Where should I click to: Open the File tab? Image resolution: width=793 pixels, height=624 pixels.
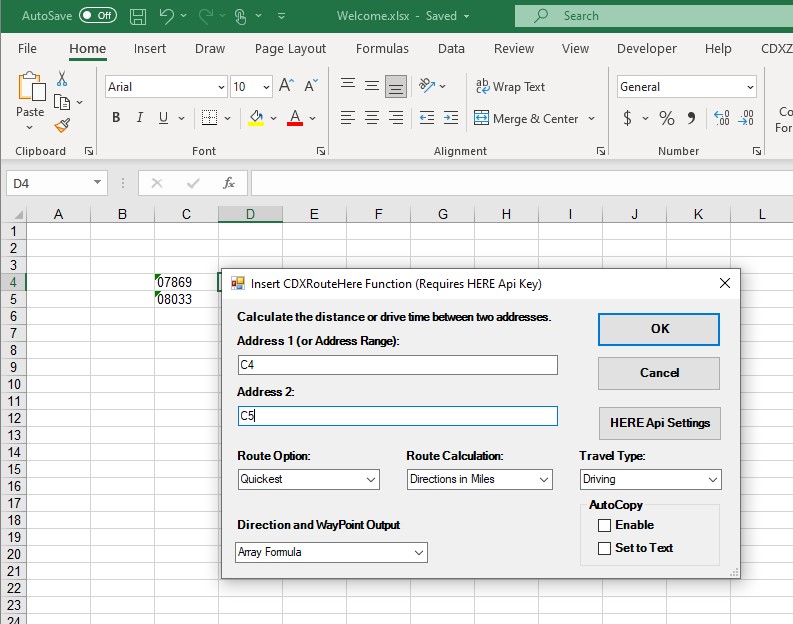point(27,49)
